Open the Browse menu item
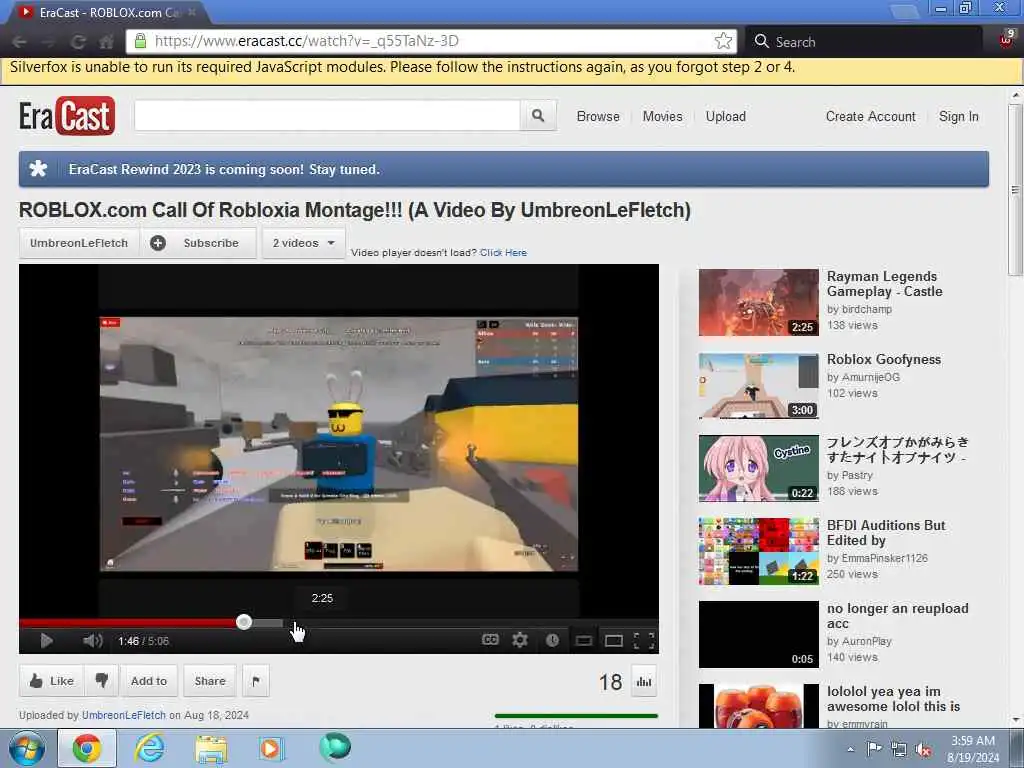 pyautogui.click(x=598, y=116)
